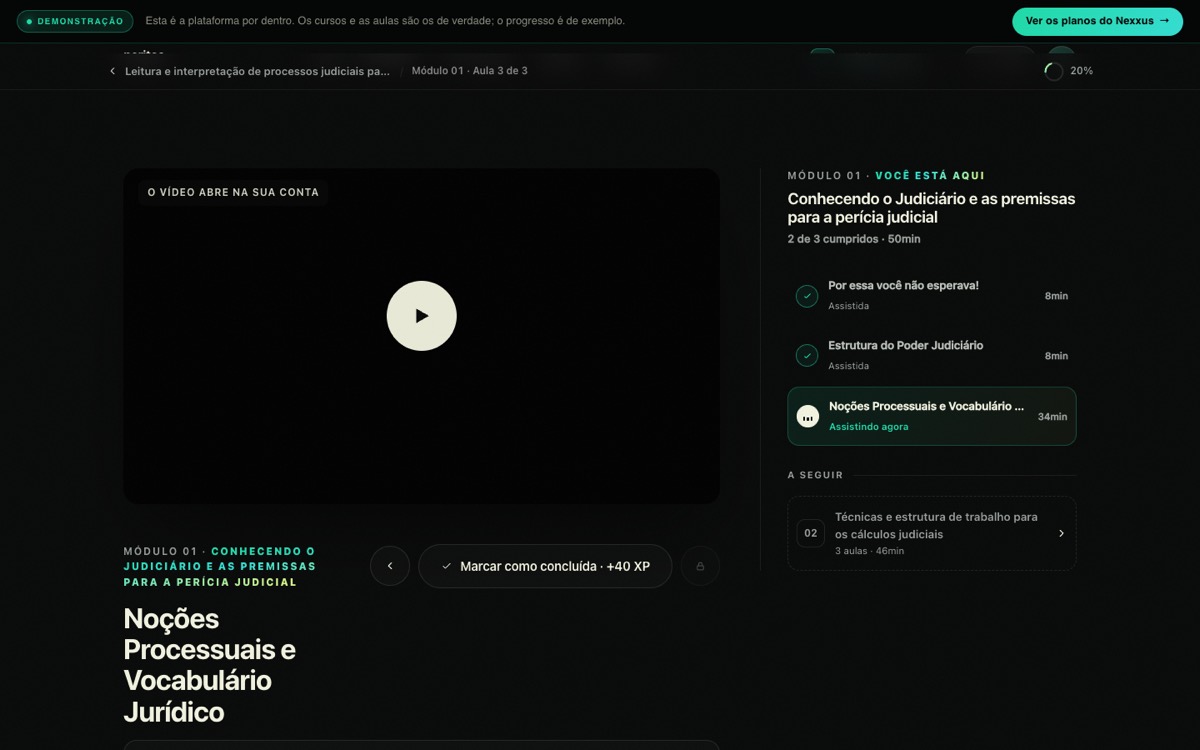The image size is (1200, 750).
Task: Click the now-playing icon of the current lesson
Action: pyautogui.click(x=808, y=416)
